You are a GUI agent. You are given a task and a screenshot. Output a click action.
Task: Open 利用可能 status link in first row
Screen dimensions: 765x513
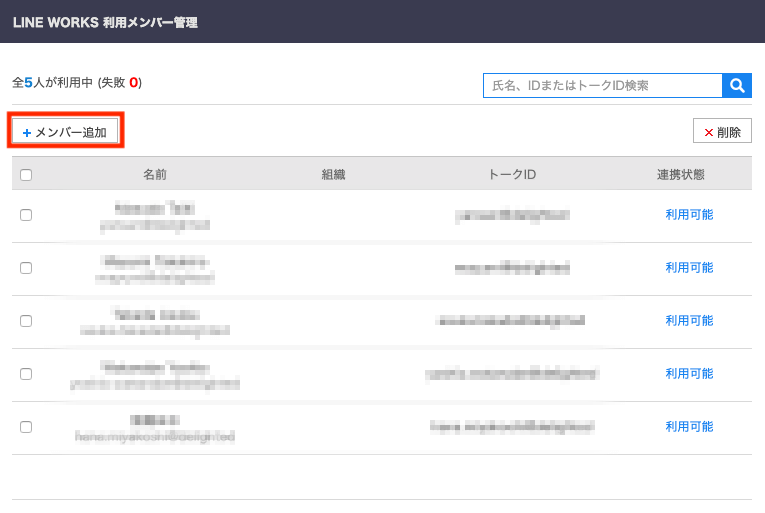coord(689,215)
